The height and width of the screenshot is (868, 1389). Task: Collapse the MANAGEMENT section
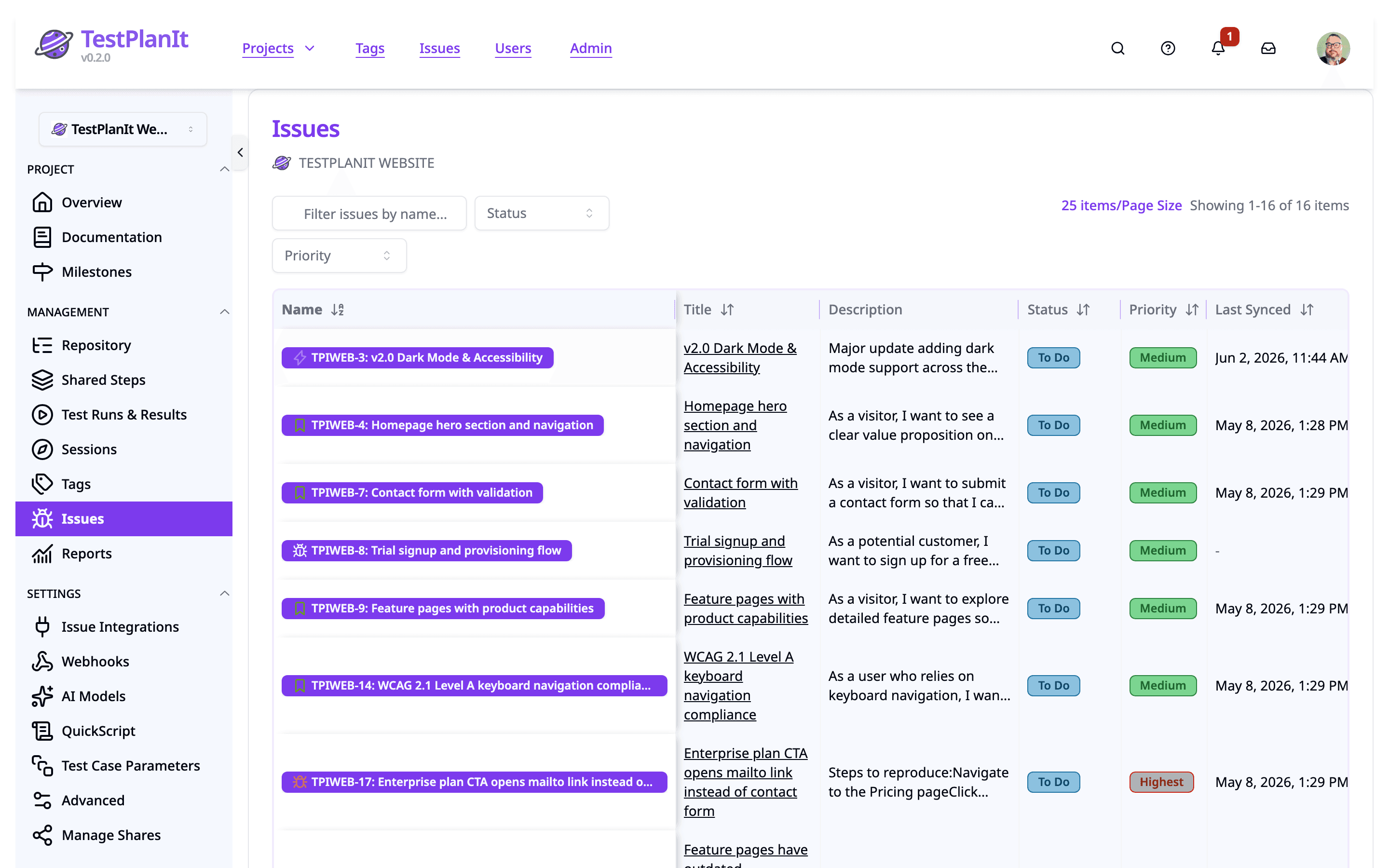click(x=224, y=312)
